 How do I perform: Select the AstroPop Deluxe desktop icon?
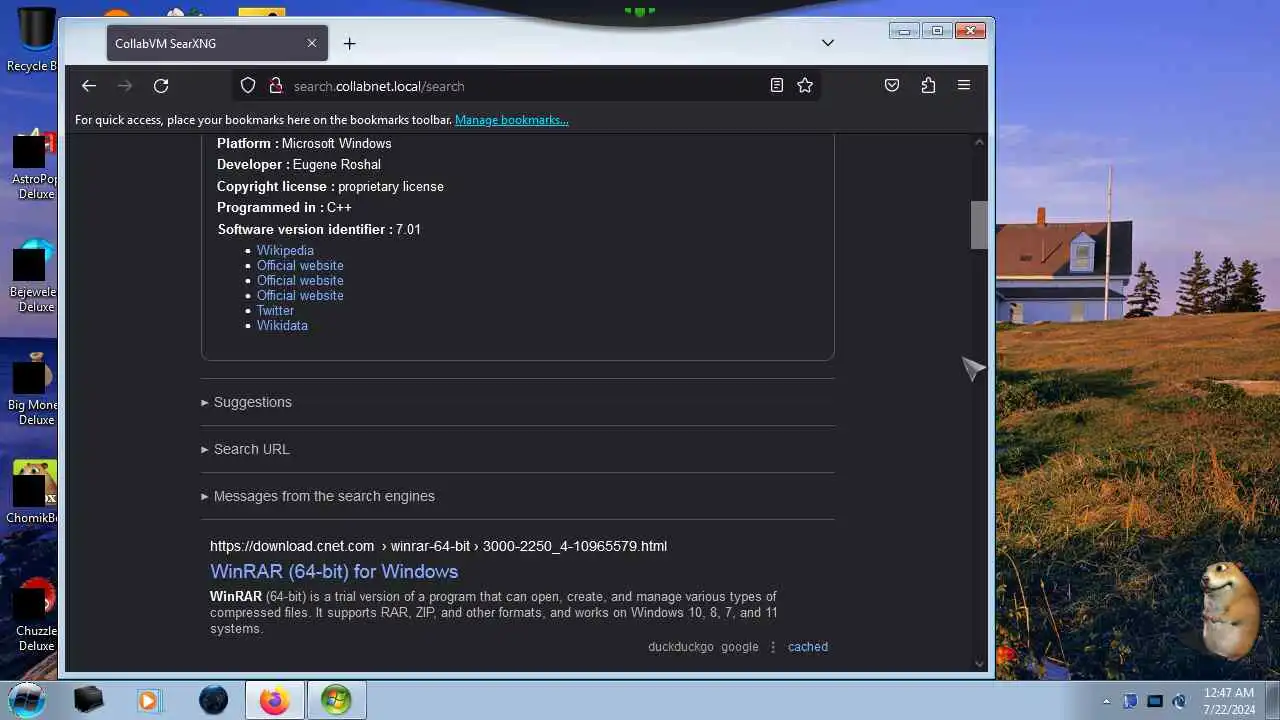tap(35, 165)
